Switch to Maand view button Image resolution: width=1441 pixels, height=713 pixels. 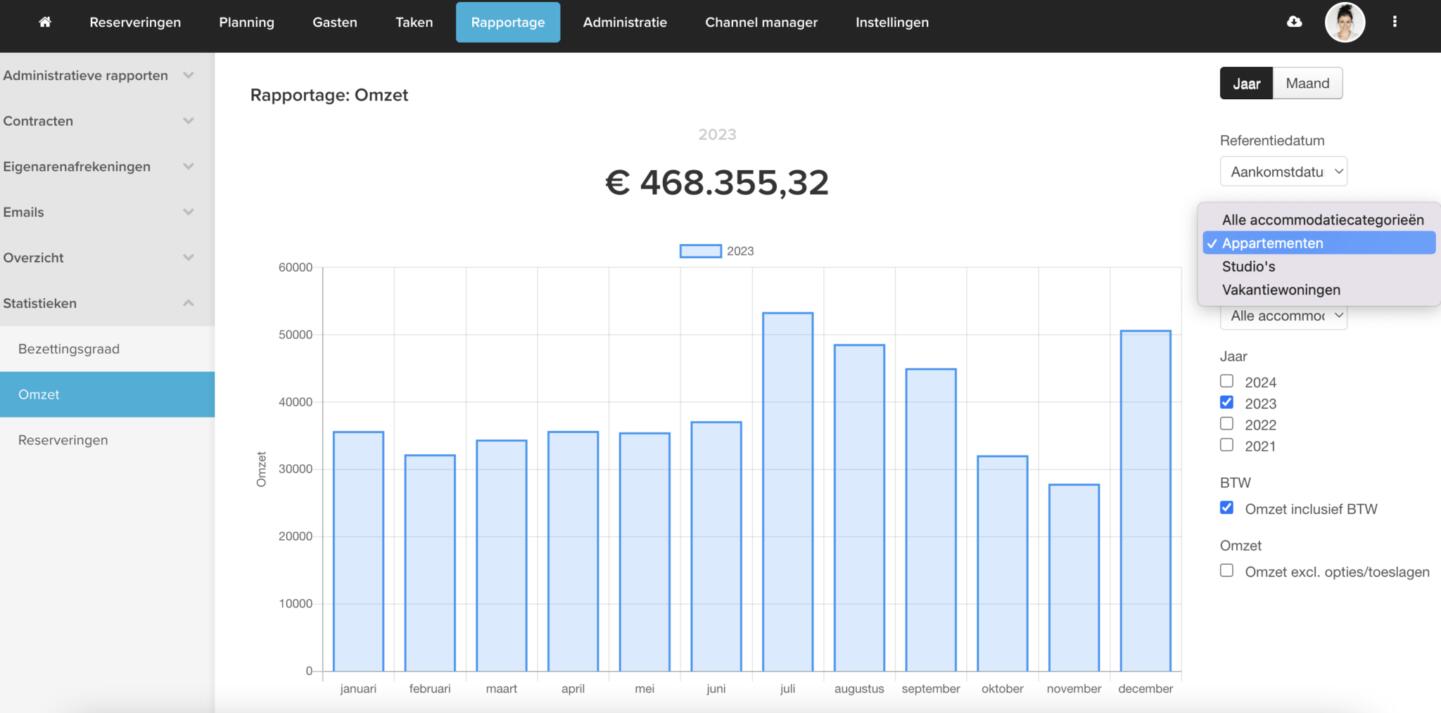point(1307,84)
